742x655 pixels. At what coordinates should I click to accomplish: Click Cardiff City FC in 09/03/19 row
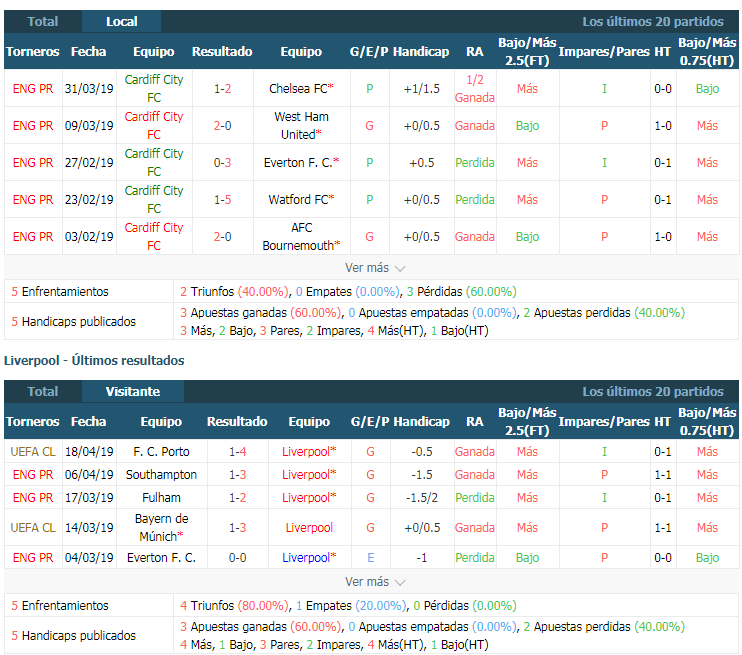coord(154,125)
